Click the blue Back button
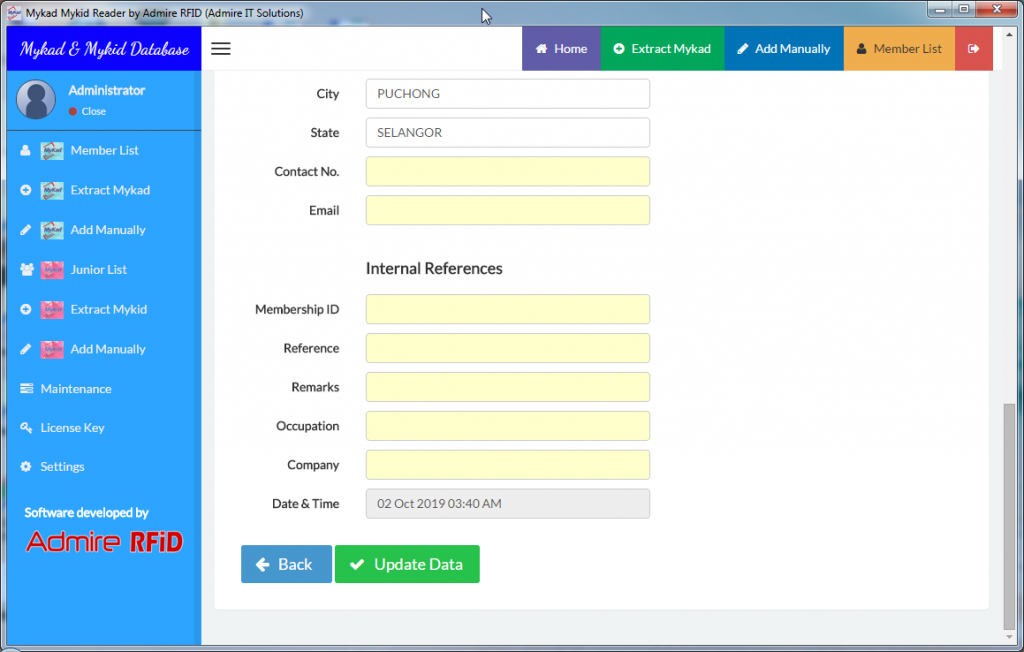This screenshot has width=1024, height=652. pyautogui.click(x=285, y=564)
